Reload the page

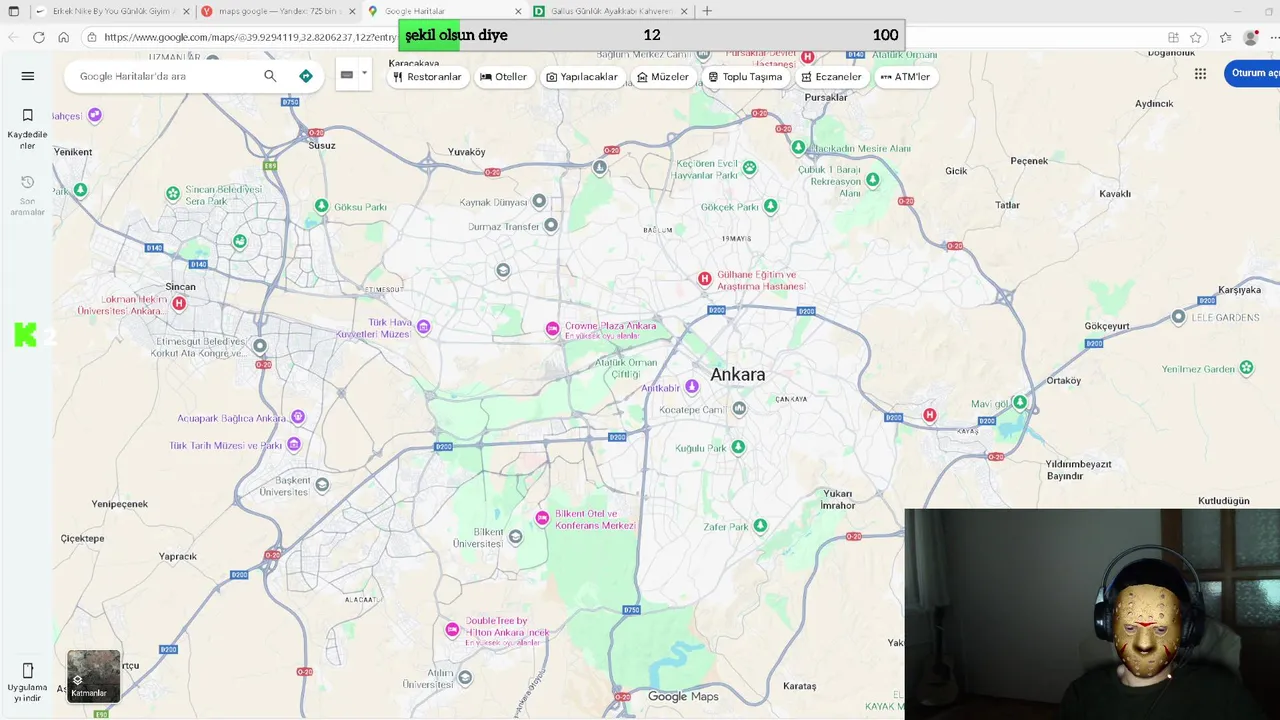click(38, 37)
